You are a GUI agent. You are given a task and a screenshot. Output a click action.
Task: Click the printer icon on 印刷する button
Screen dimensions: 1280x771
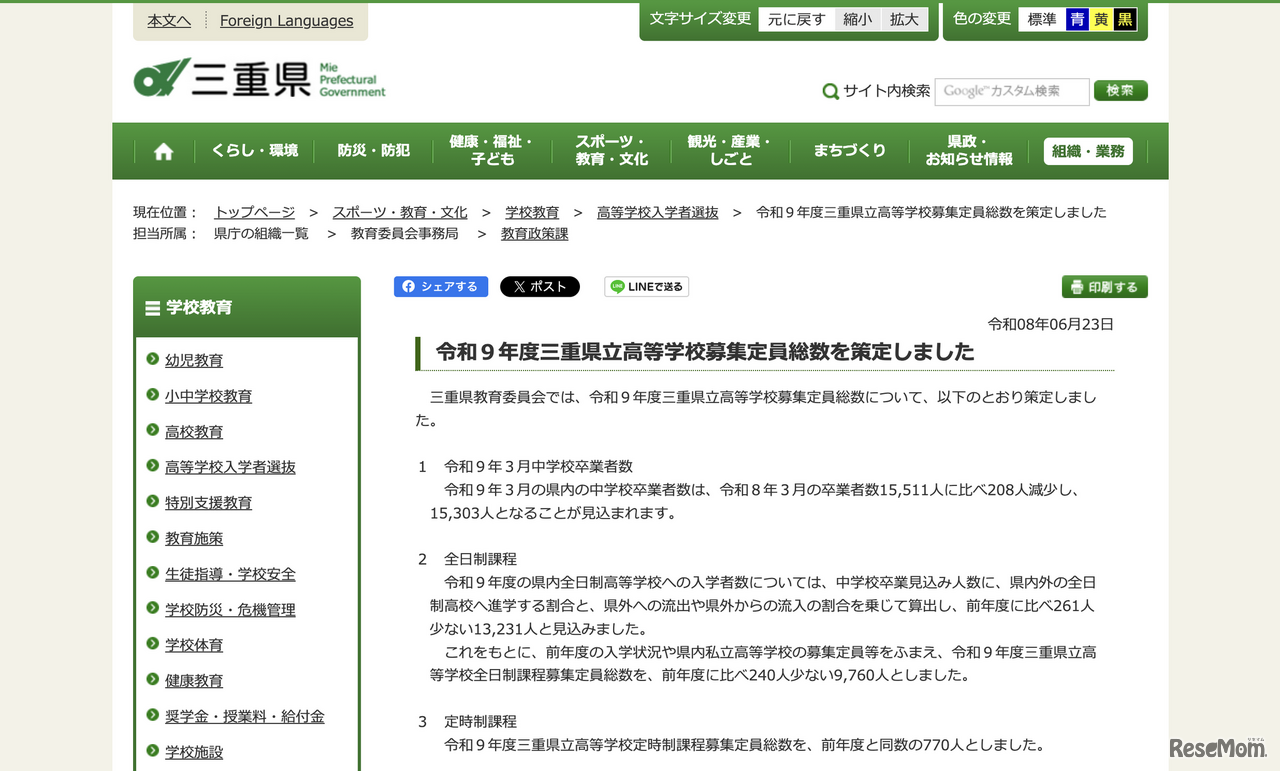coord(1077,287)
